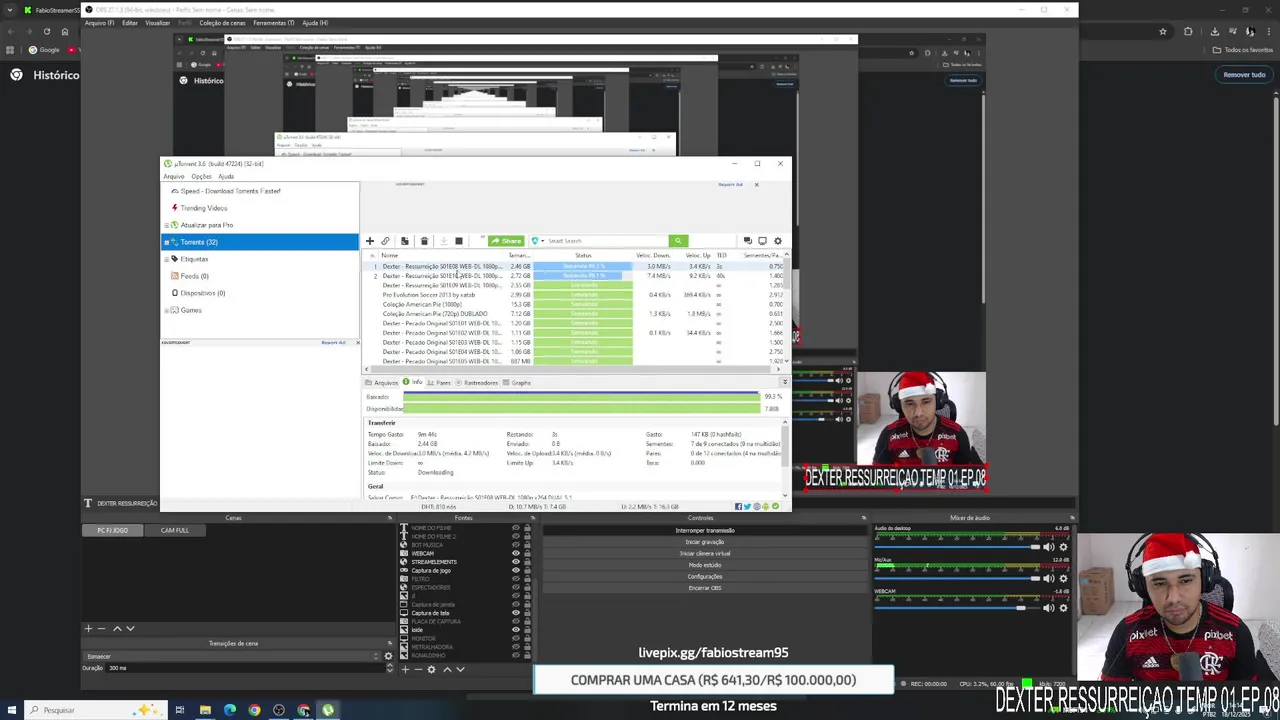This screenshot has height=720, width=1280.
Task: Click Remove Torrent trash icon
Action: [x=424, y=241]
